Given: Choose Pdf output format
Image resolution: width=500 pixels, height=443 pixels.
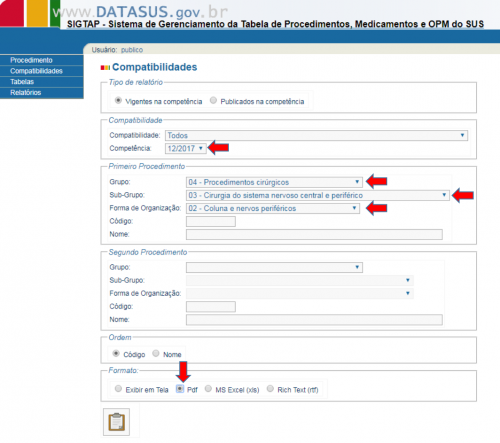Looking at the screenshot, I should (180, 389).
